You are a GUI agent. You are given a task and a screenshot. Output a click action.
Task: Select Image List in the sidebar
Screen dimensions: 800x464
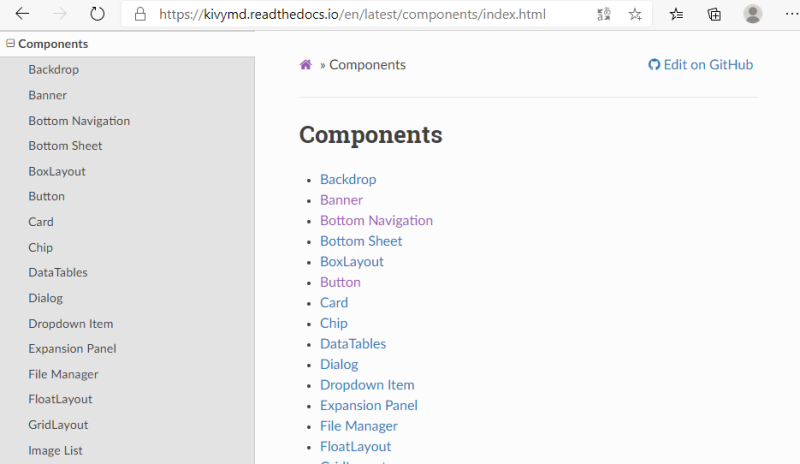click(x=55, y=450)
